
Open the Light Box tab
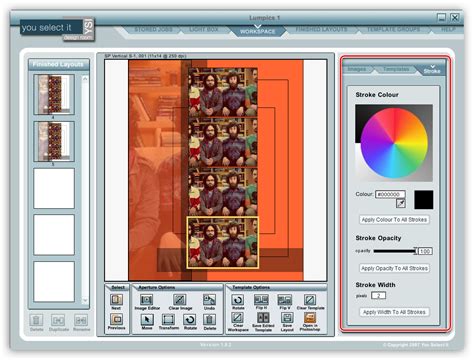204,29
